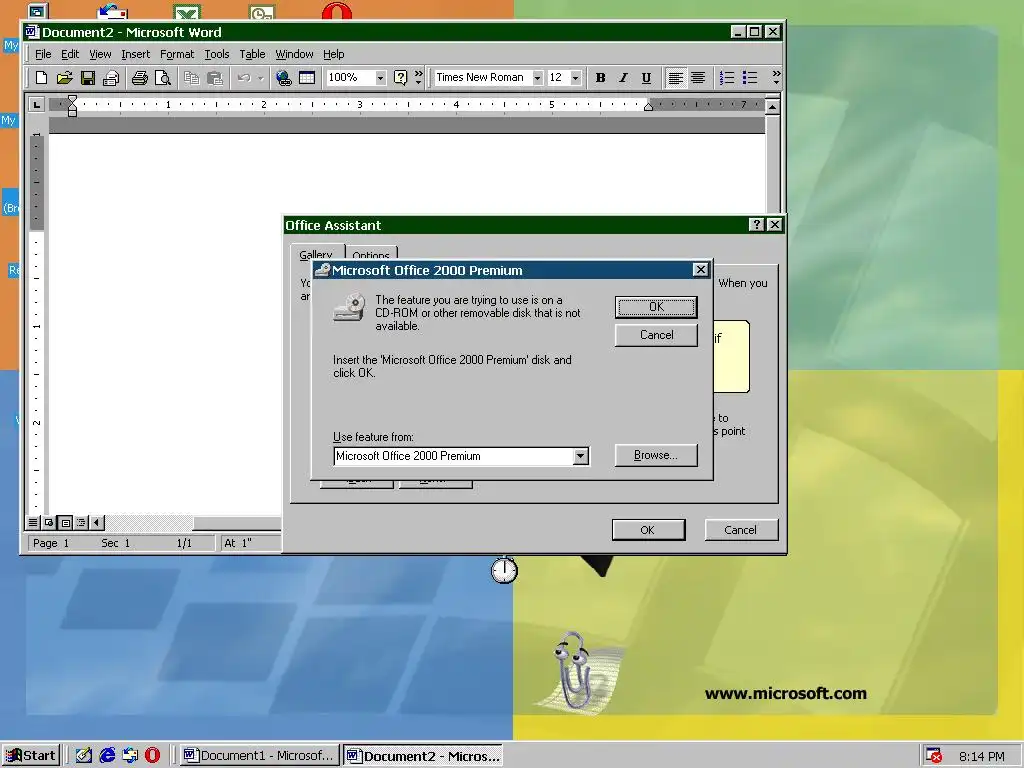Screen dimensions: 1024x768
Task: Click the right indent marker on ruler
Action: [x=648, y=106]
